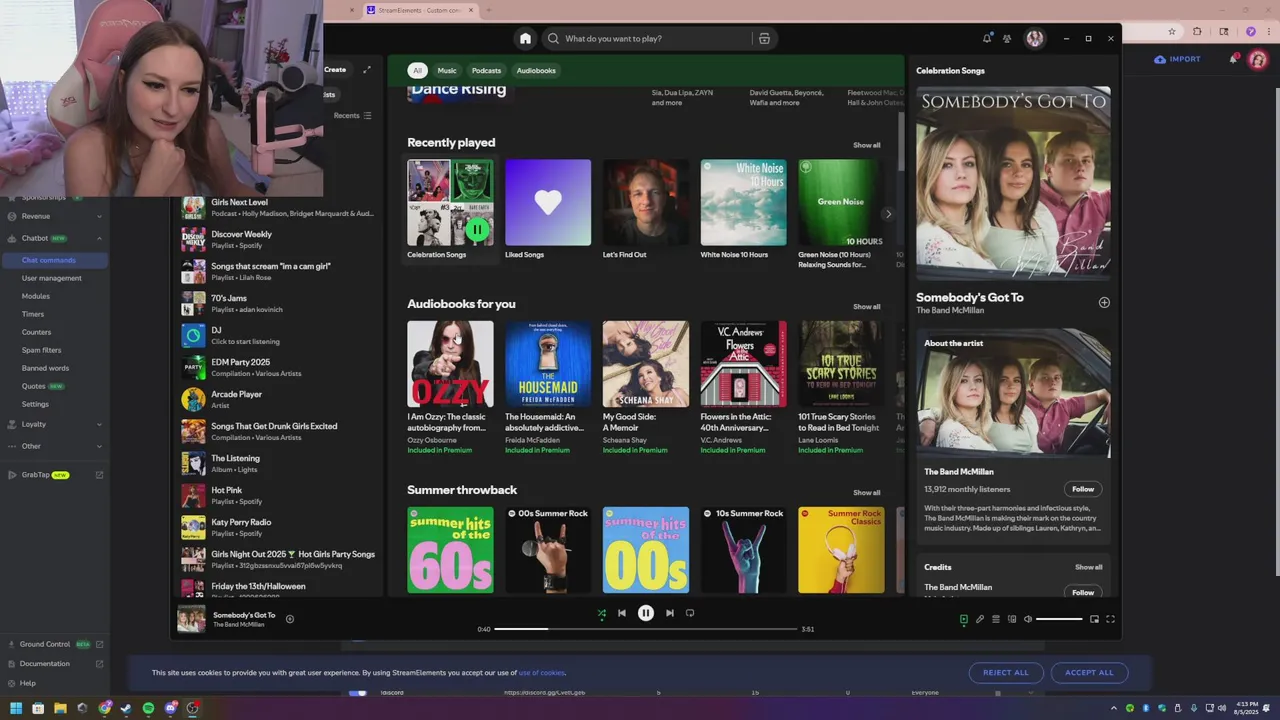
Task: Show all Recently played items
Action: [x=867, y=145]
